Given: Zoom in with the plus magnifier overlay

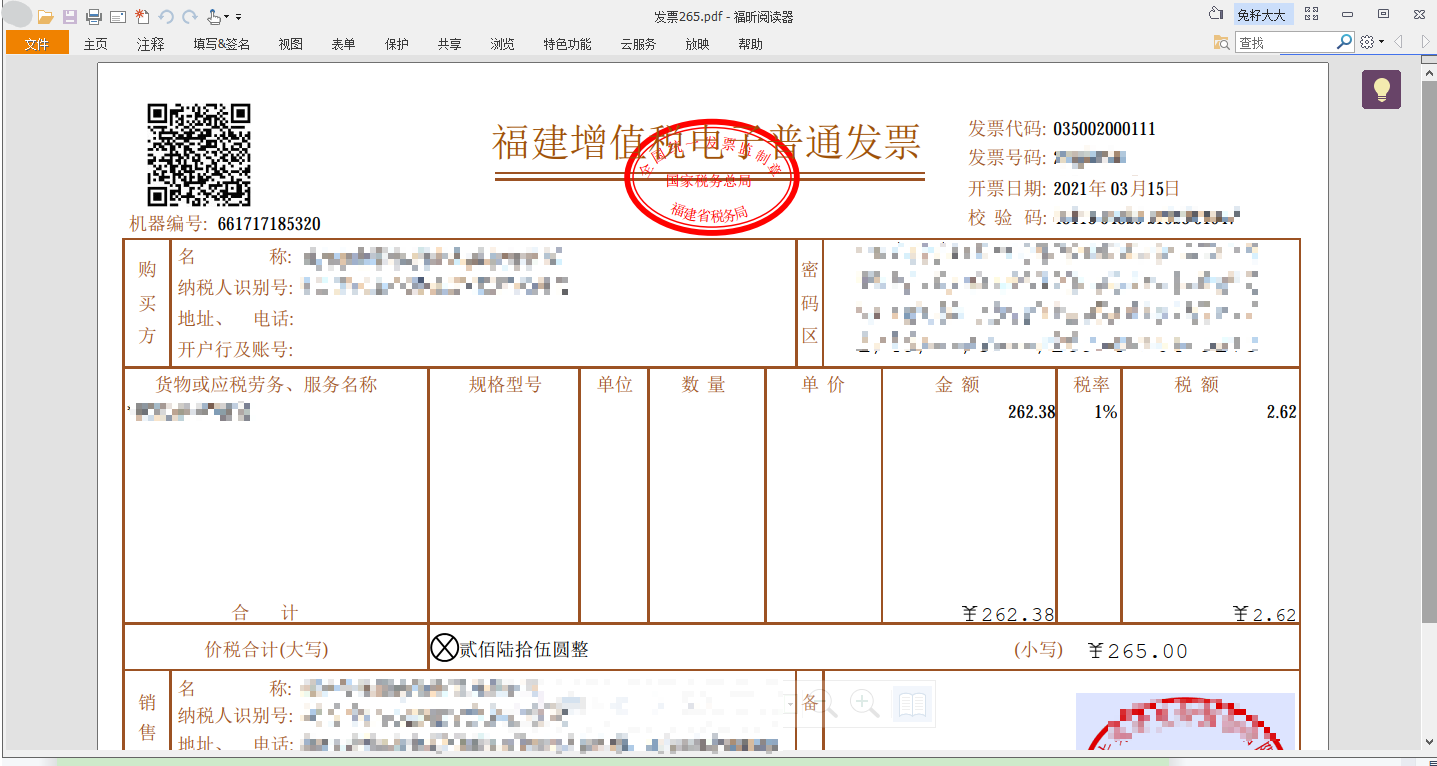Looking at the screenshot, I should click(x=862, y=703).
